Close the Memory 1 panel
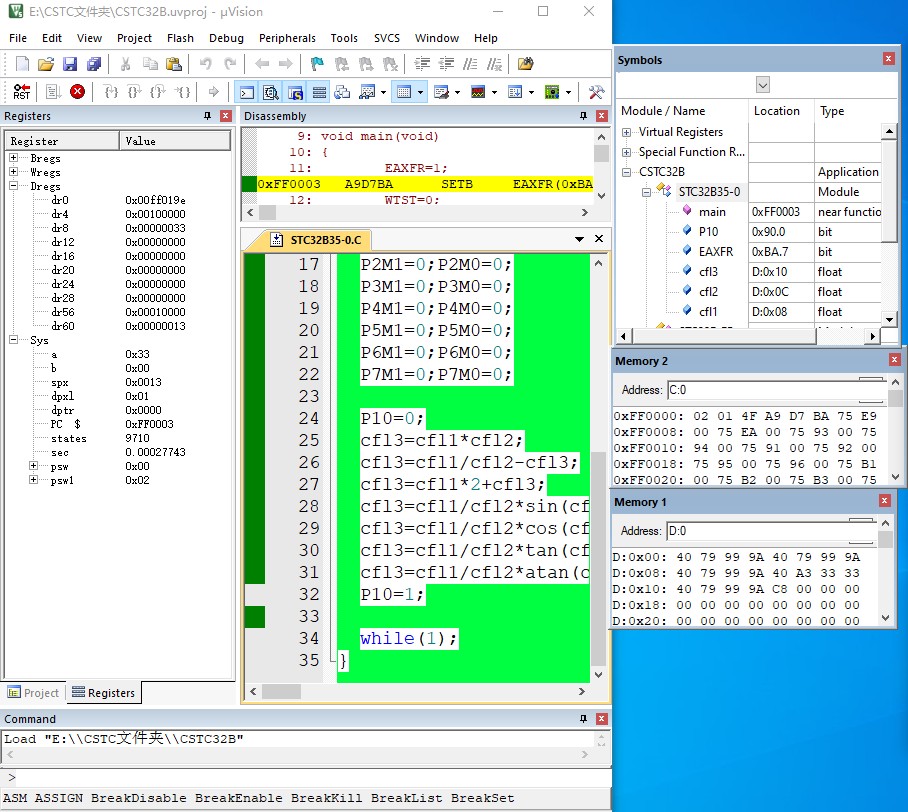 tap(884, 501)
